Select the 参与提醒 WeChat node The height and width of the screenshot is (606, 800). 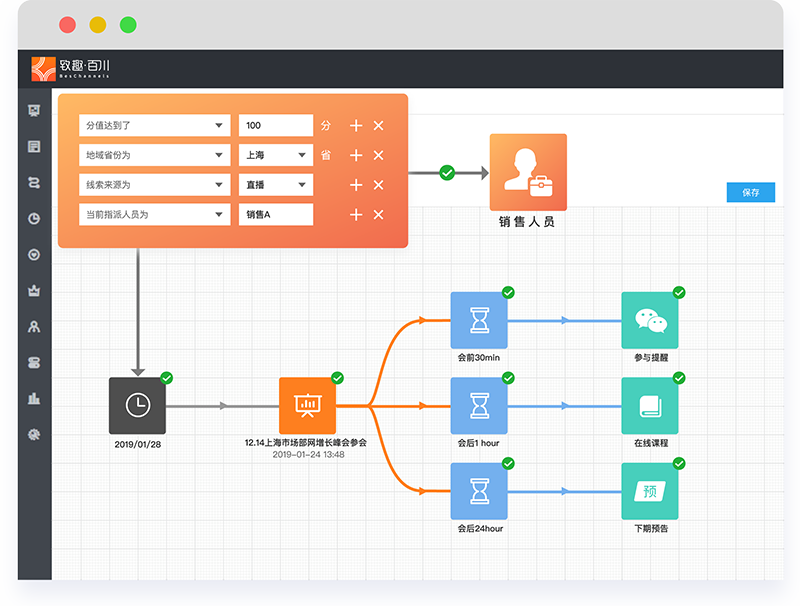coord(650,320)
